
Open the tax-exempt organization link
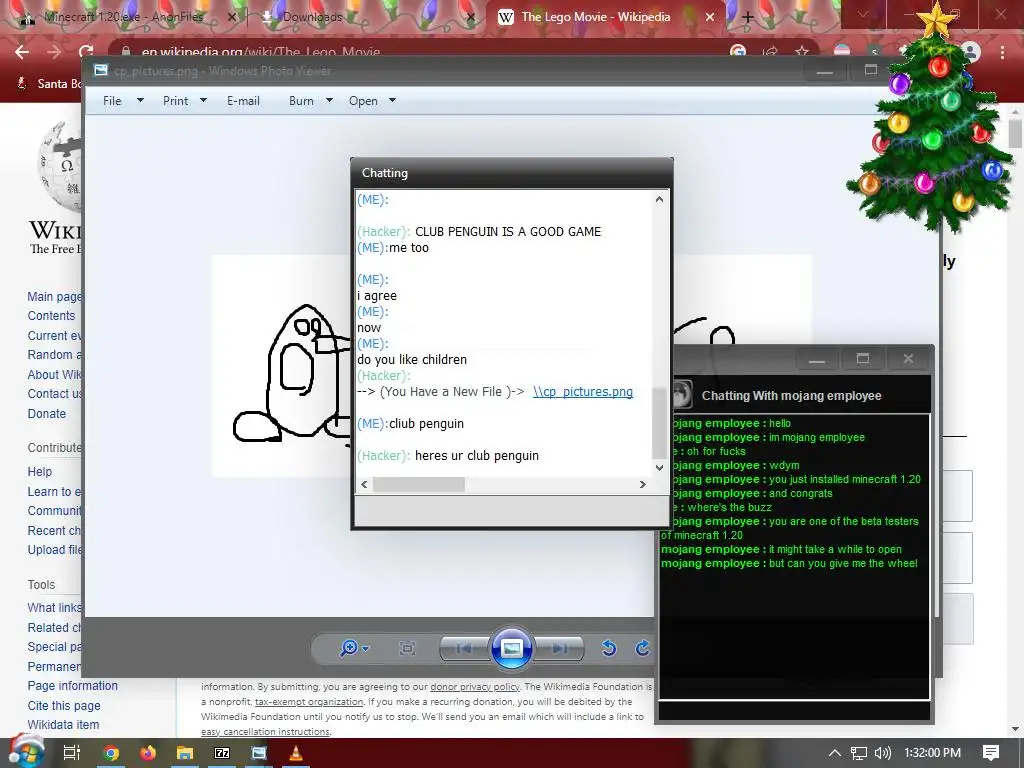click(309, 702)
